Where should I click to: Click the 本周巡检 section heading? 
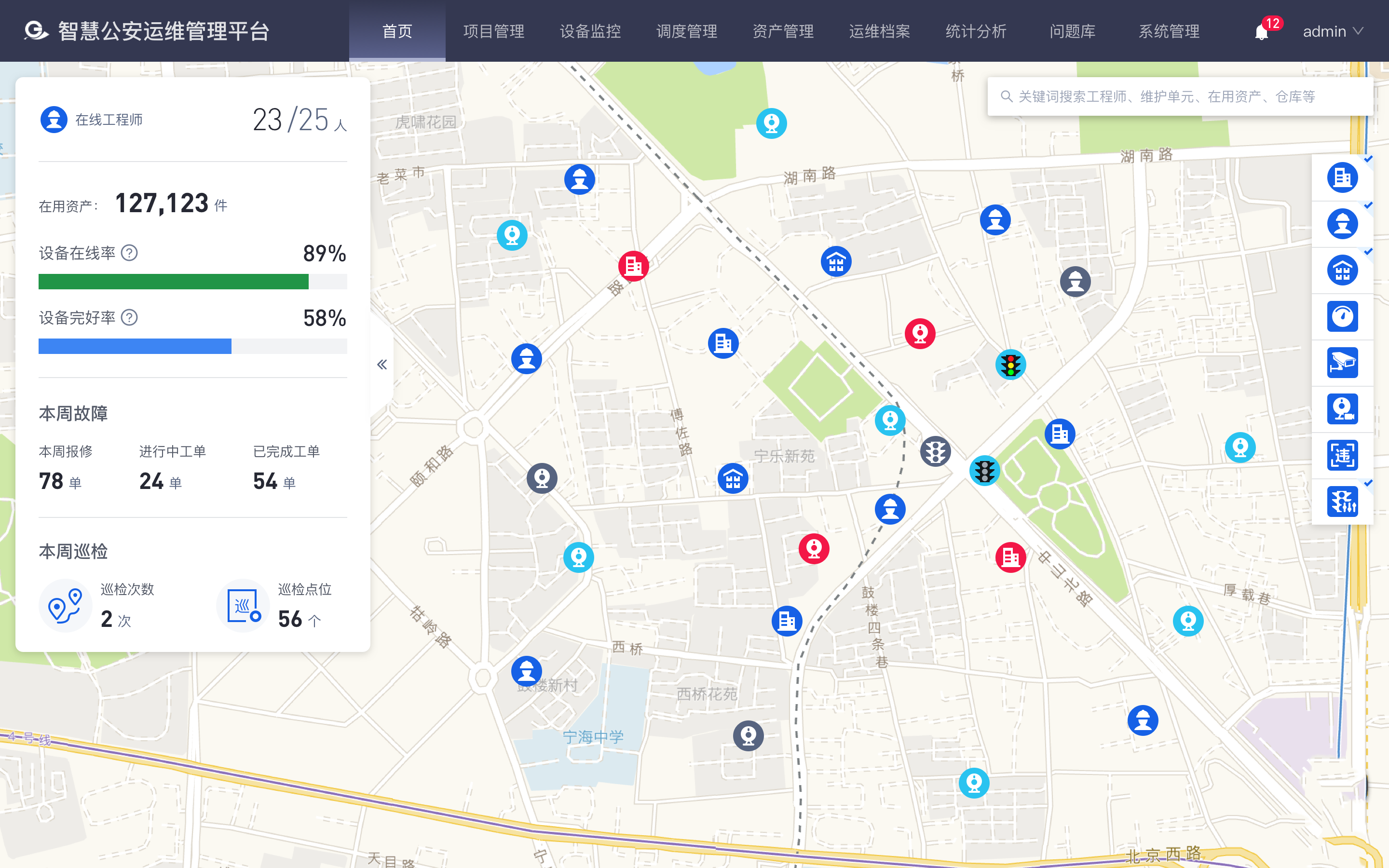(73, 551)
